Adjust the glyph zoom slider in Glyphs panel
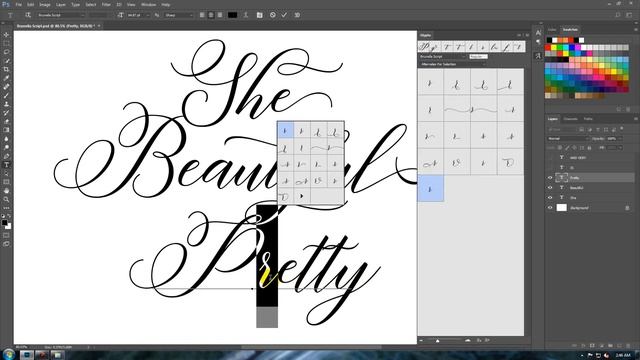 (438, 340)
